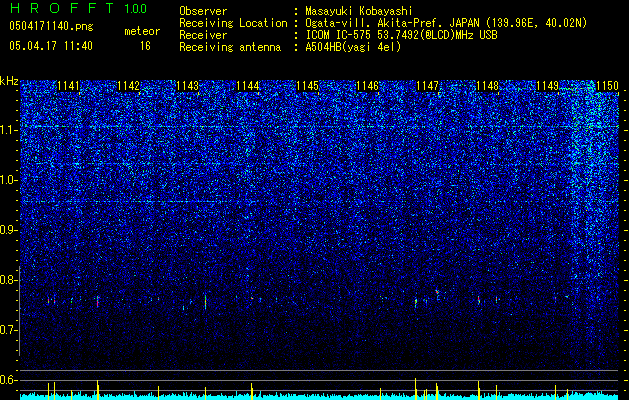
Task: Click the meteor label
Action: [142, 31]
